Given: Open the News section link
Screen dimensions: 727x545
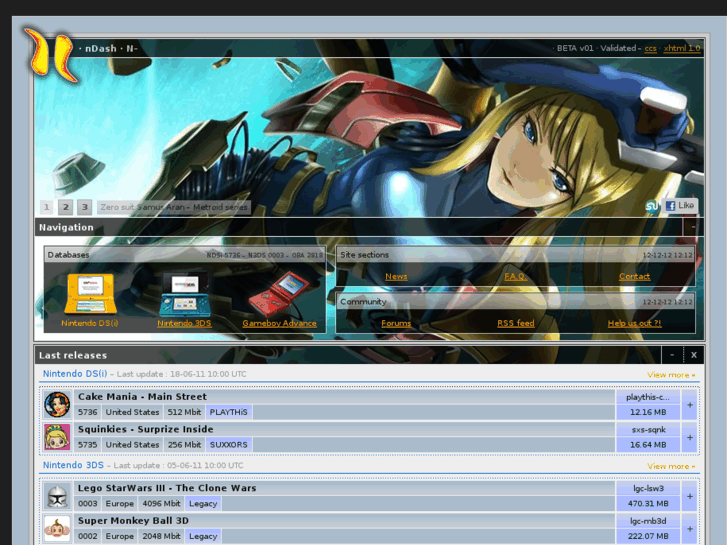Looking at the screenshot, I should (396, 276).
